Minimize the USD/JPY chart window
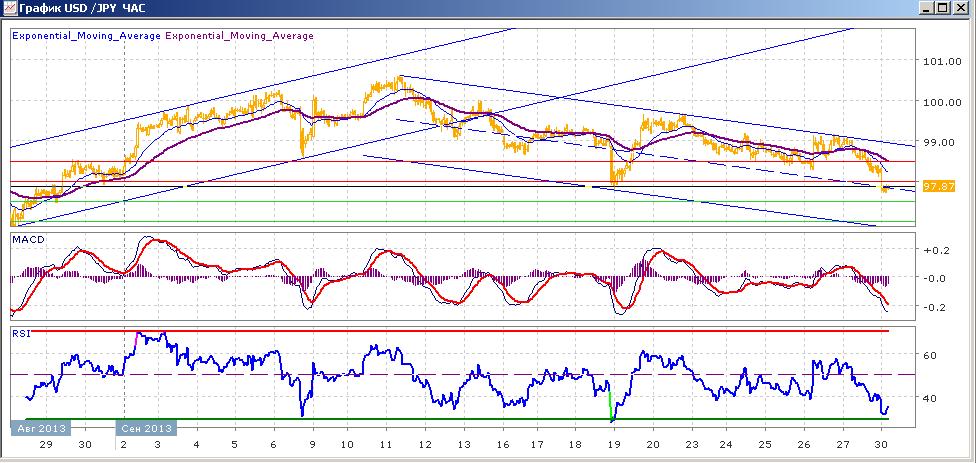 tap(928, 8)
